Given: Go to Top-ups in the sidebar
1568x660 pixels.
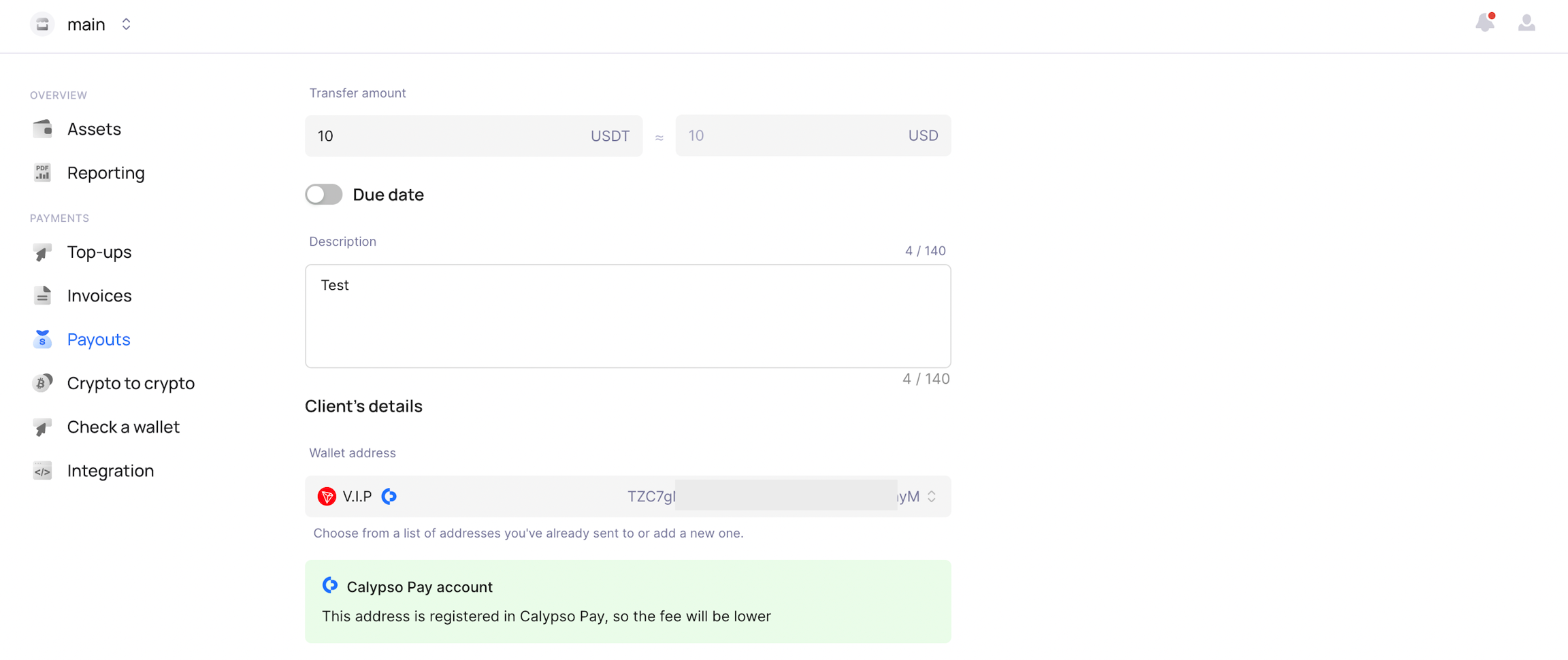Looking at the screenshot, I should pyautogui.click(x=99, y=252).
